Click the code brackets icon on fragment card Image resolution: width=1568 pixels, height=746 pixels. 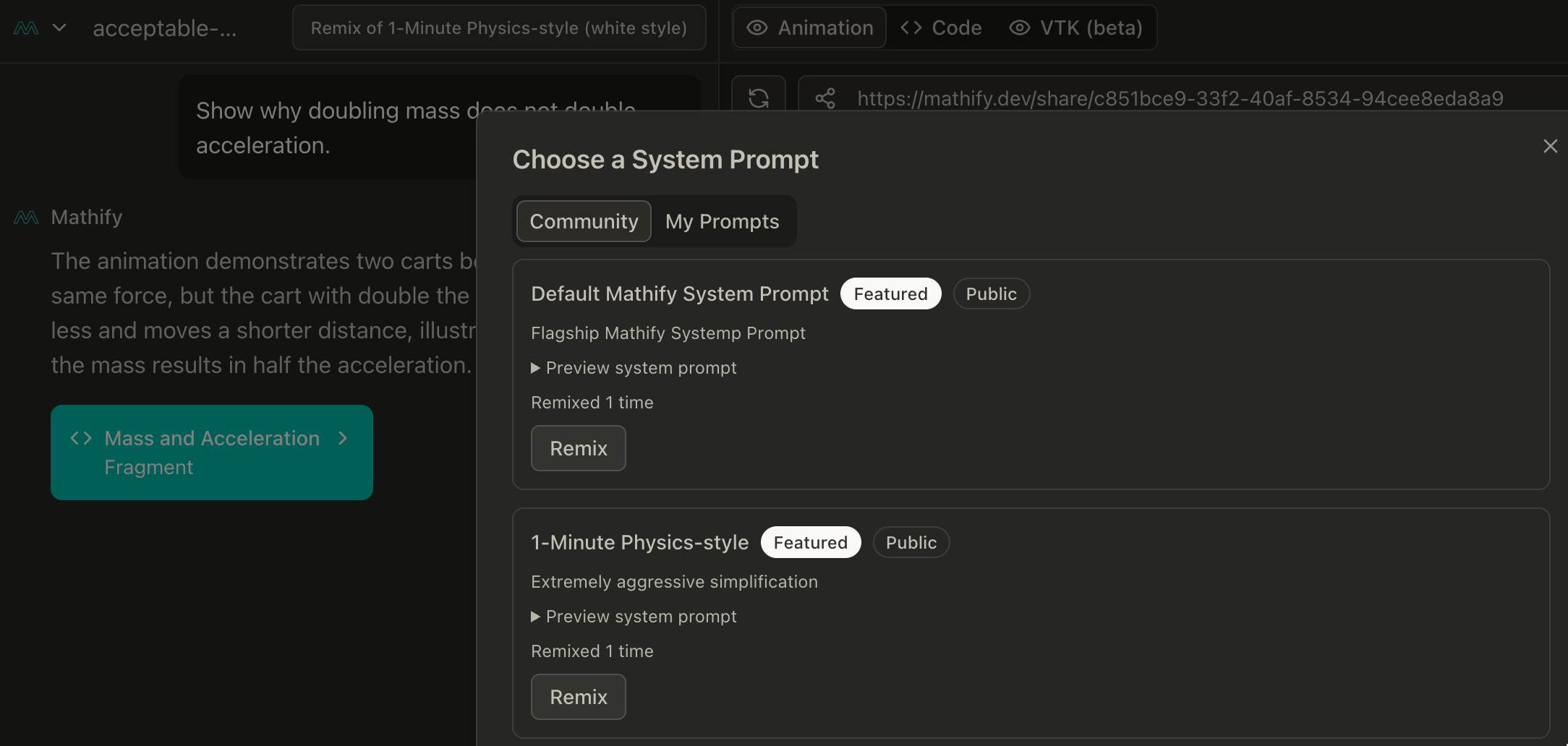coord(81,438)
